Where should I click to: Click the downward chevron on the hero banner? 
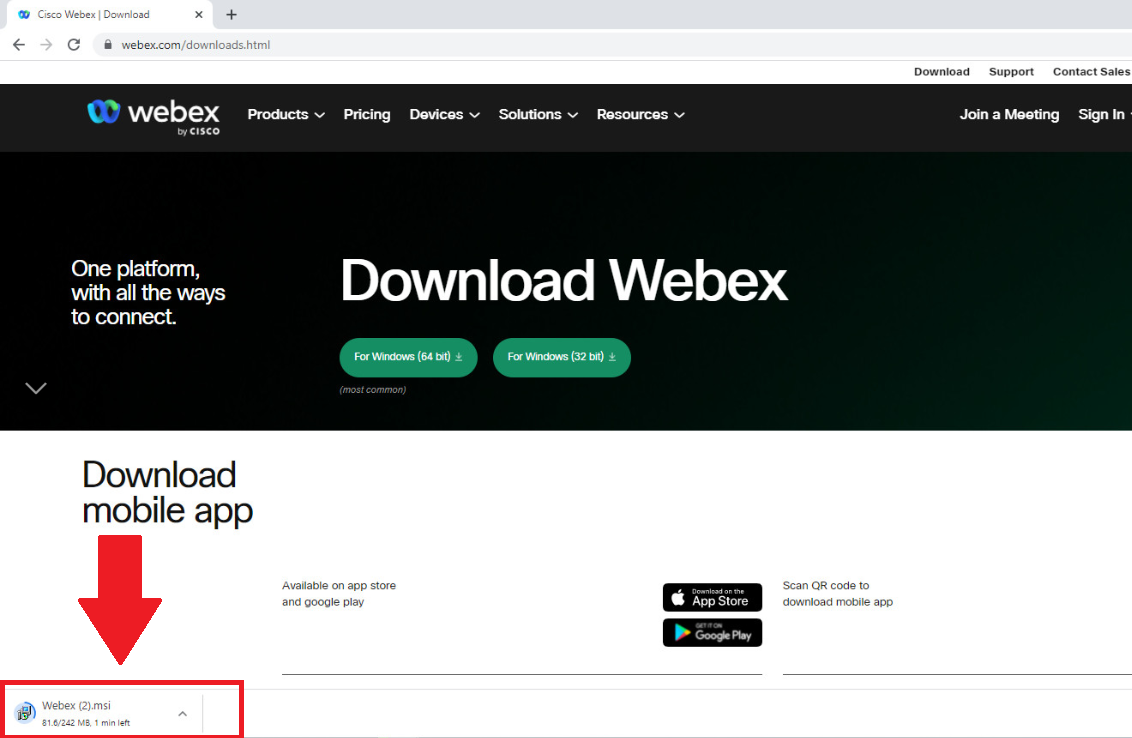[36, 388]
